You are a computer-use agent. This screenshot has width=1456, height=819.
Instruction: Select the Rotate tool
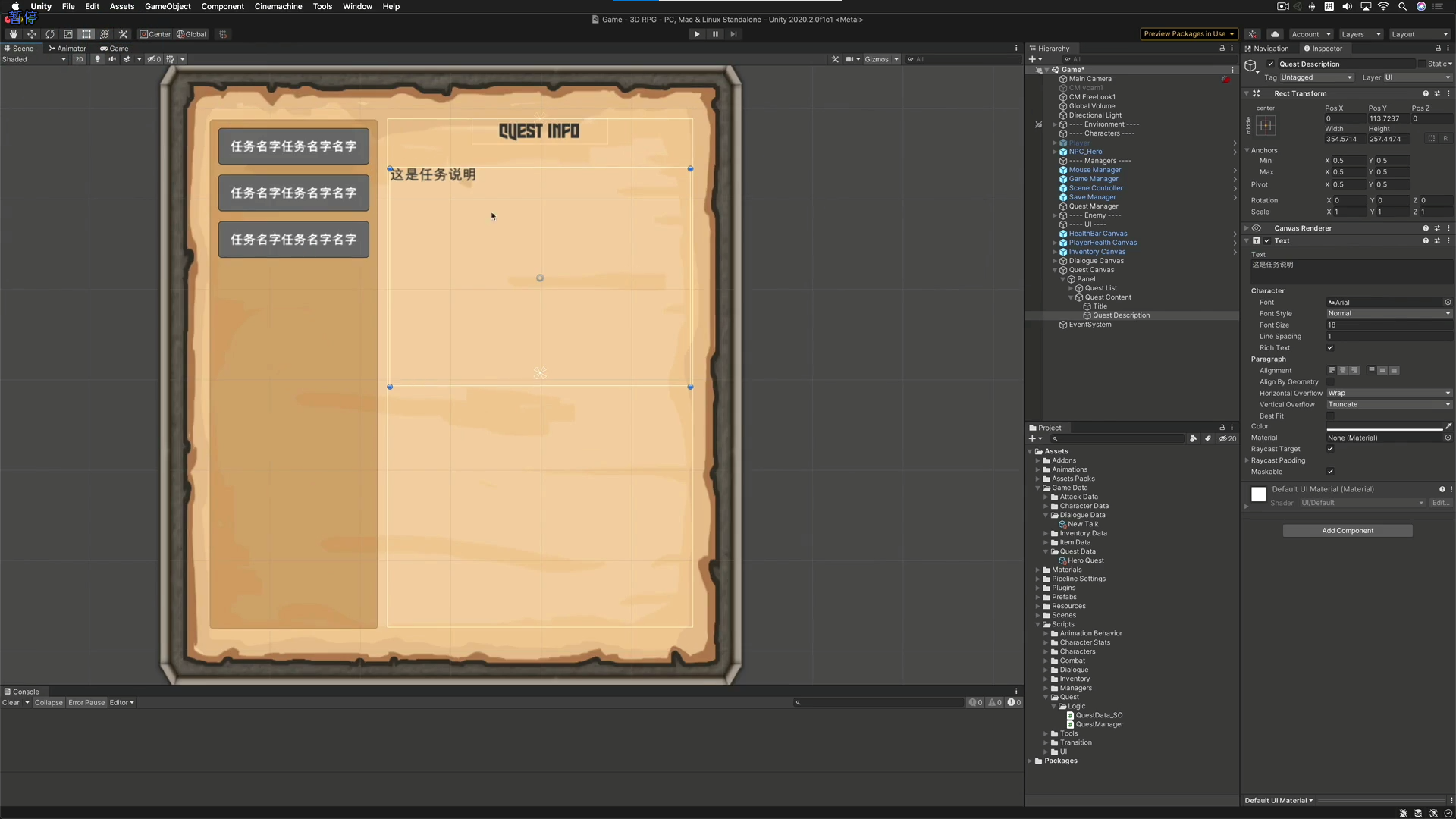tap(50, 34)
